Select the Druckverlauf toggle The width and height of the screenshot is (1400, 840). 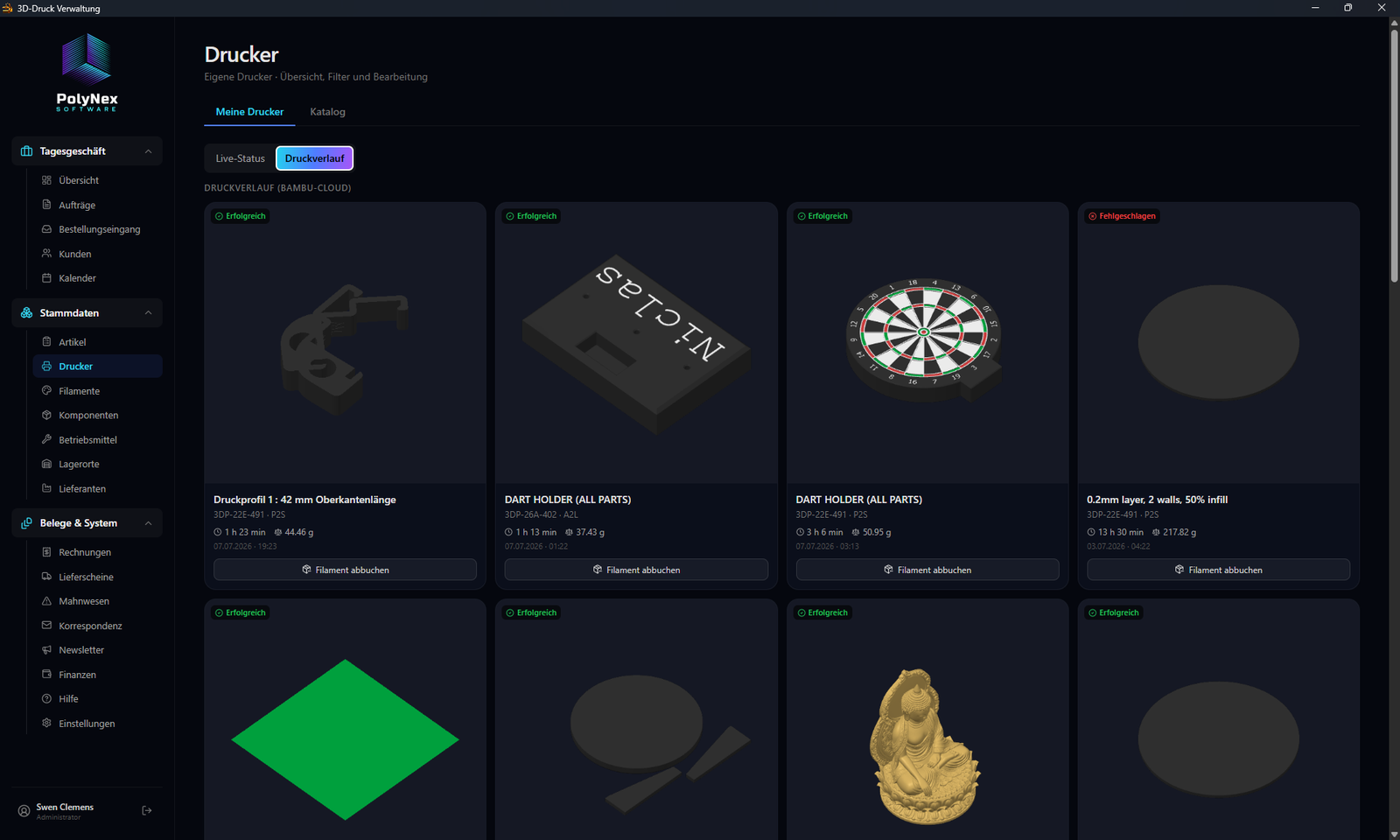coord(315,158)
